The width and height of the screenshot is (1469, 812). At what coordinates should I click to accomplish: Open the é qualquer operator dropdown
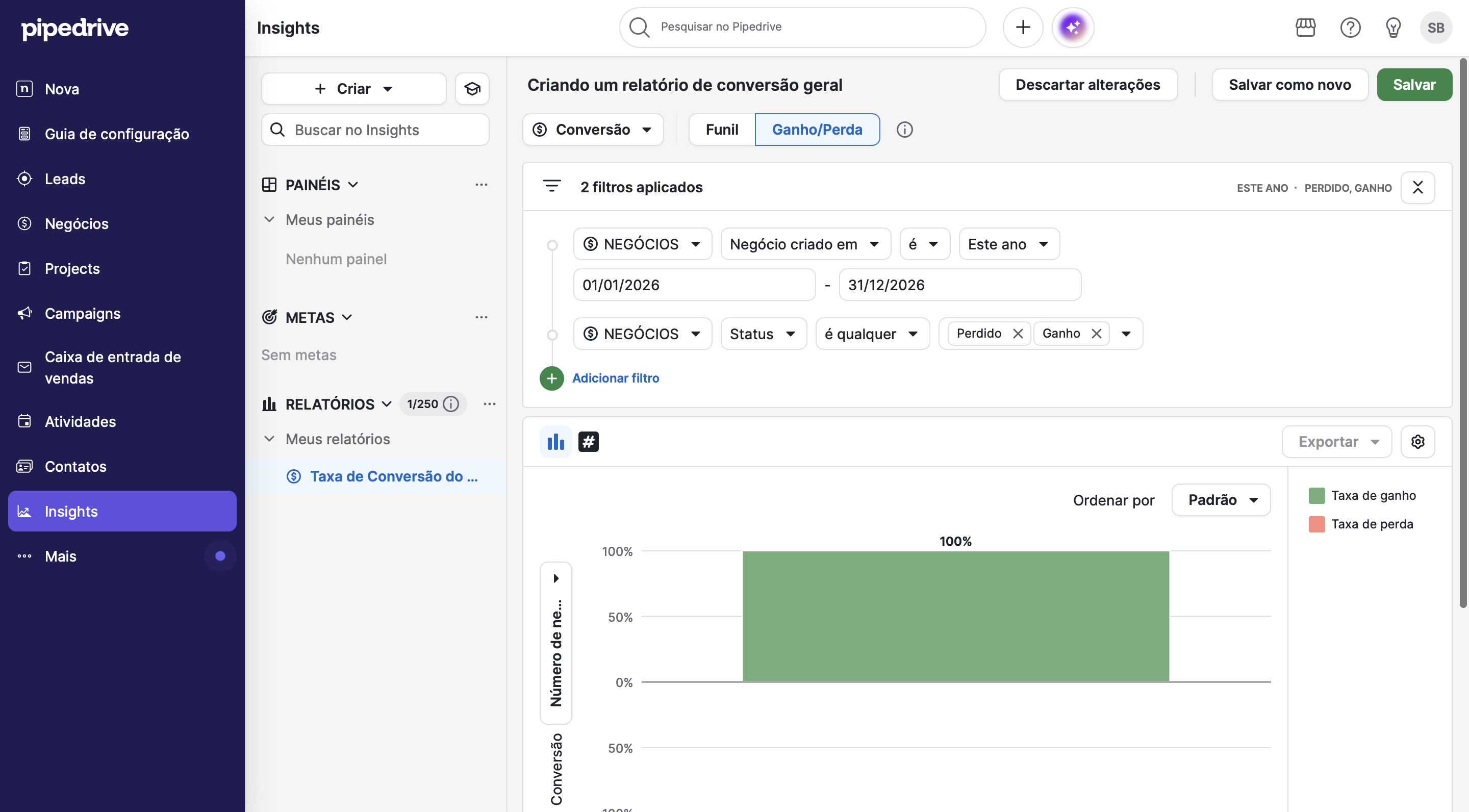click(872, 334)
